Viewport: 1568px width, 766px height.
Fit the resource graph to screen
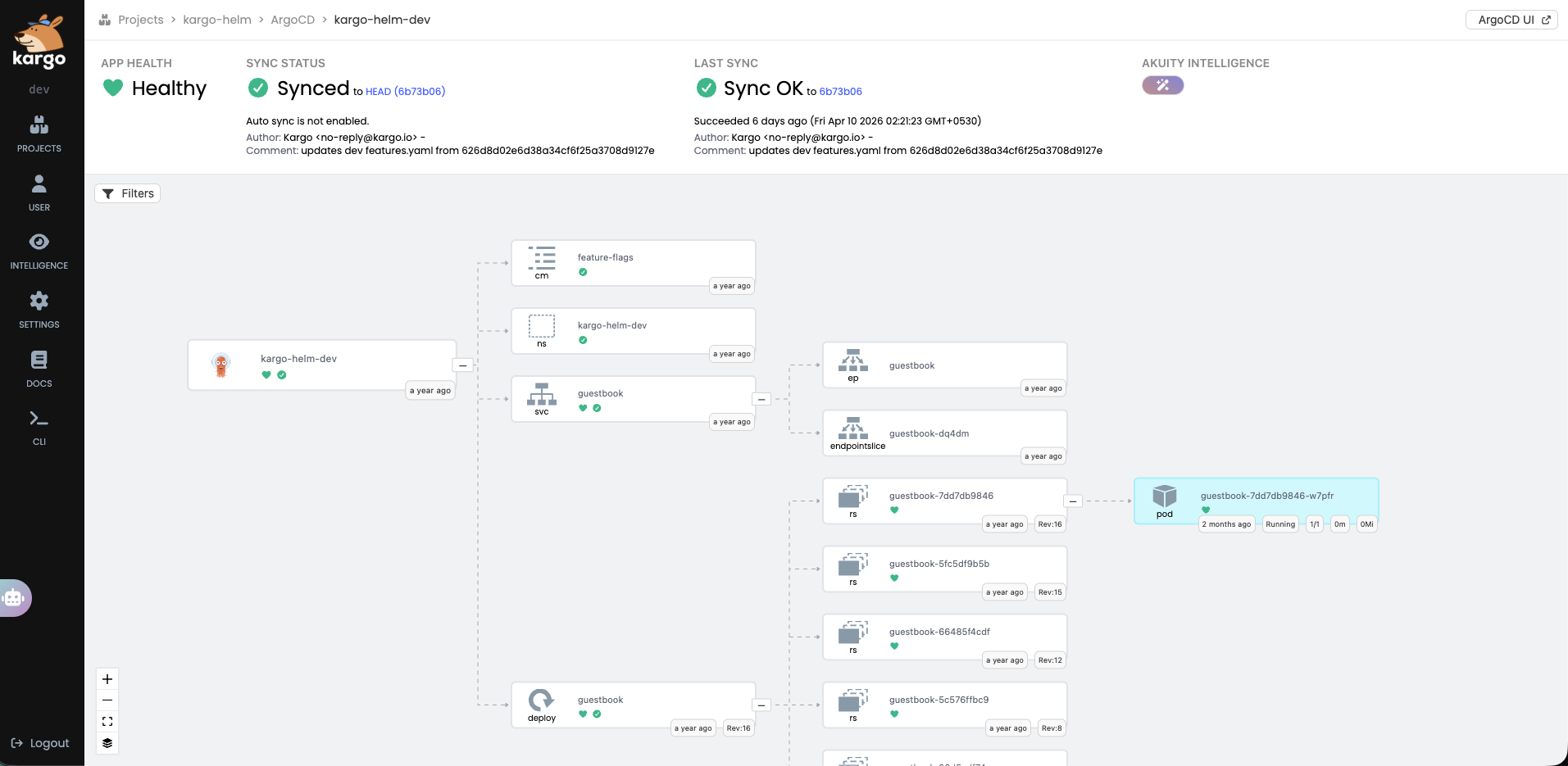[107, 722]
